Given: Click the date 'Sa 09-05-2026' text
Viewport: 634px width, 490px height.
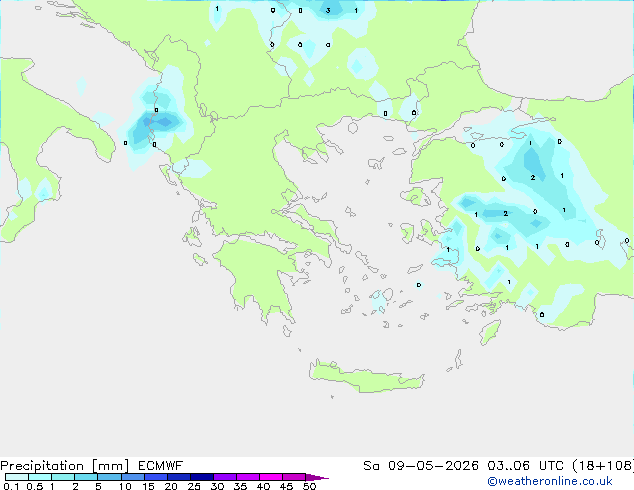Looking at the screenshot, I should [x=421, y=466].
